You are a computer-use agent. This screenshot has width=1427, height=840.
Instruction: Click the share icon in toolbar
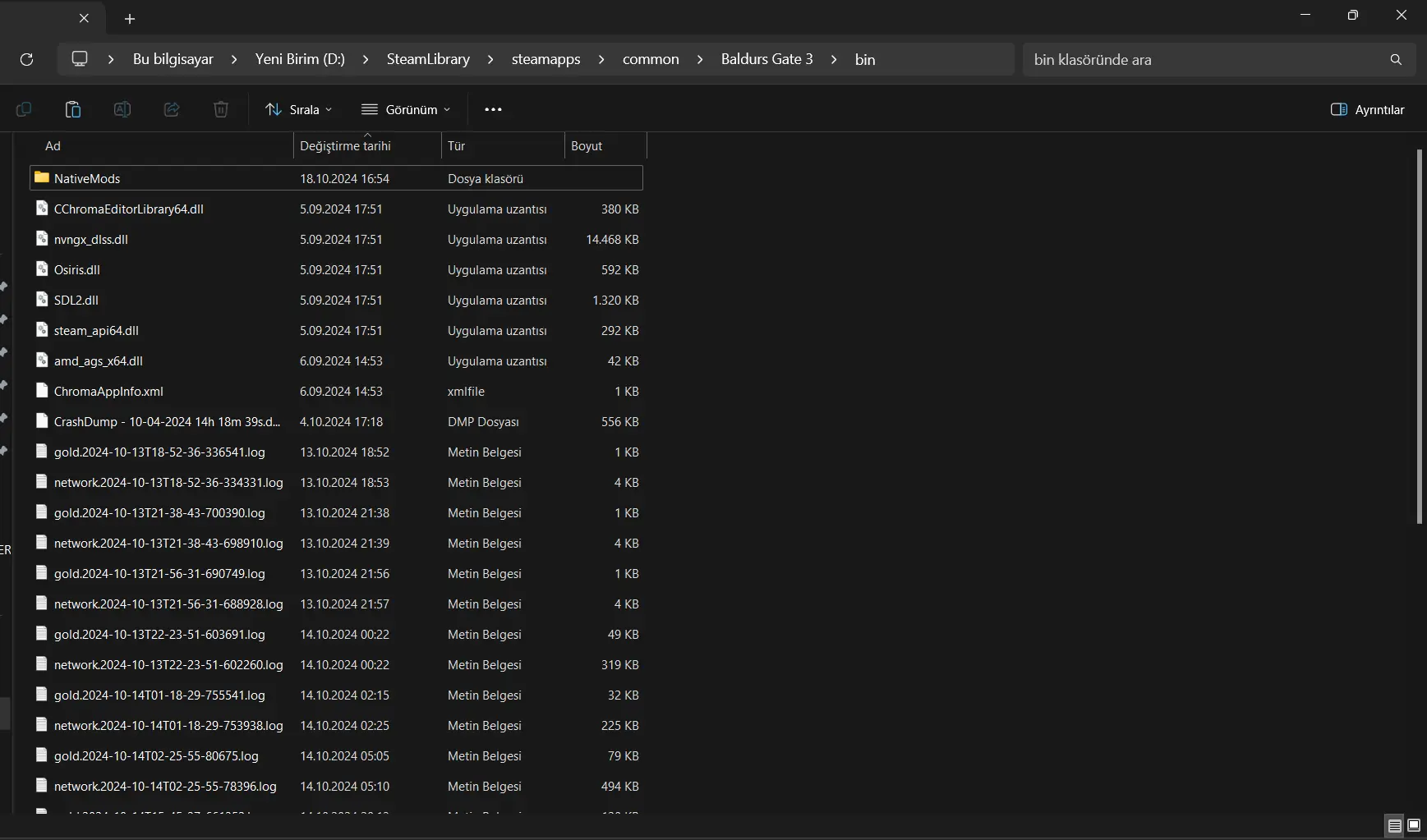pyautogui.click(x=172, y=109)
